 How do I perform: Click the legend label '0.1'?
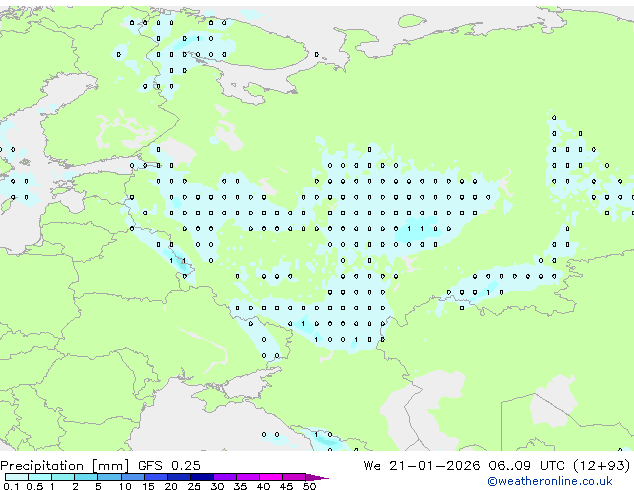pyautogui.click(x=11, y=486)
